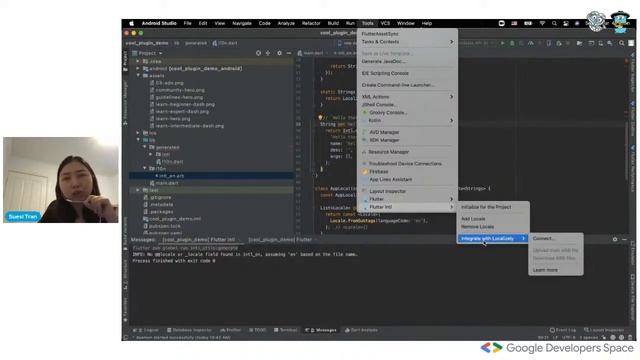
Task: Click the Search Everywhere magnifier icon
Action: tap(622, 43)
